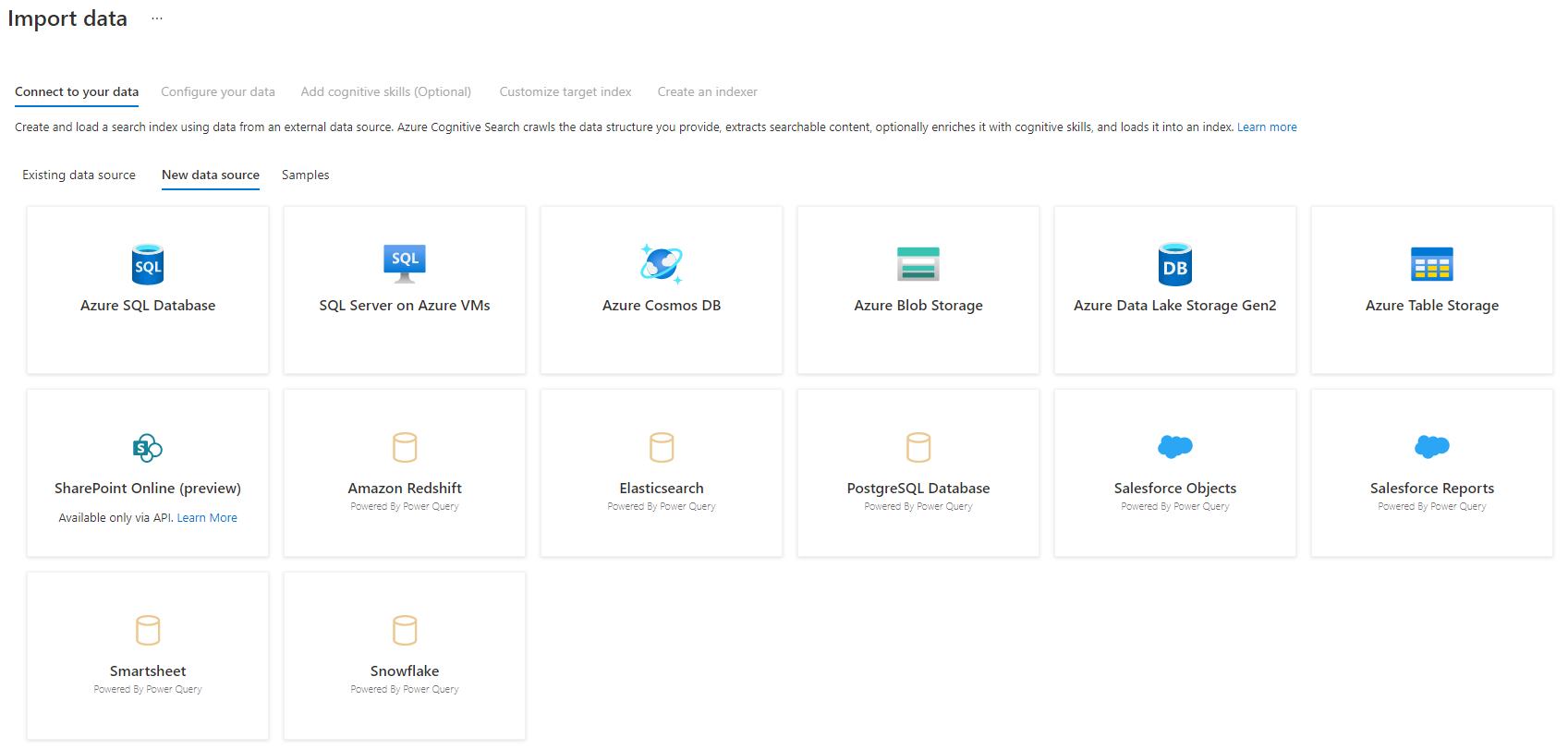Follow the SharePoint Learn More link
The image size is (1568, 749).
[x=207, y=518]
